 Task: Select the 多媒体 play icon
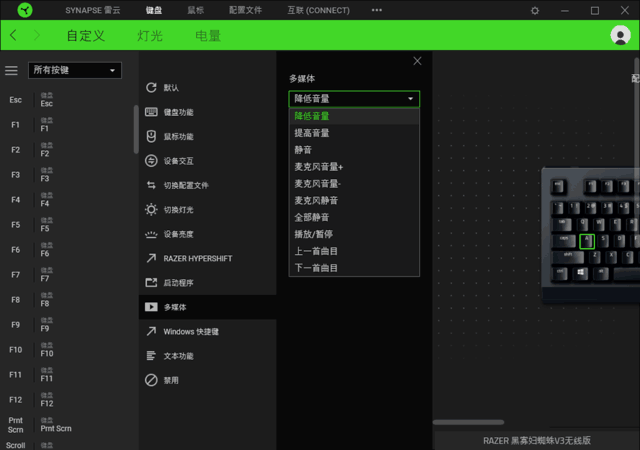[x=151, y=307]
